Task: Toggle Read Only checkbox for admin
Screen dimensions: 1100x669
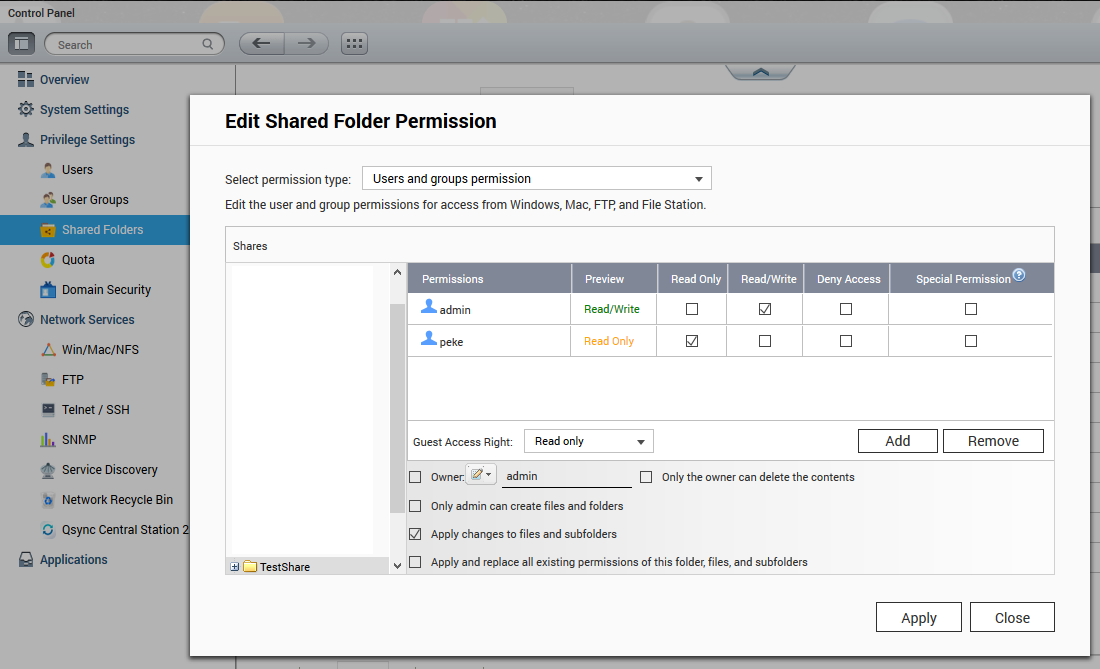Action: (692, 310)
